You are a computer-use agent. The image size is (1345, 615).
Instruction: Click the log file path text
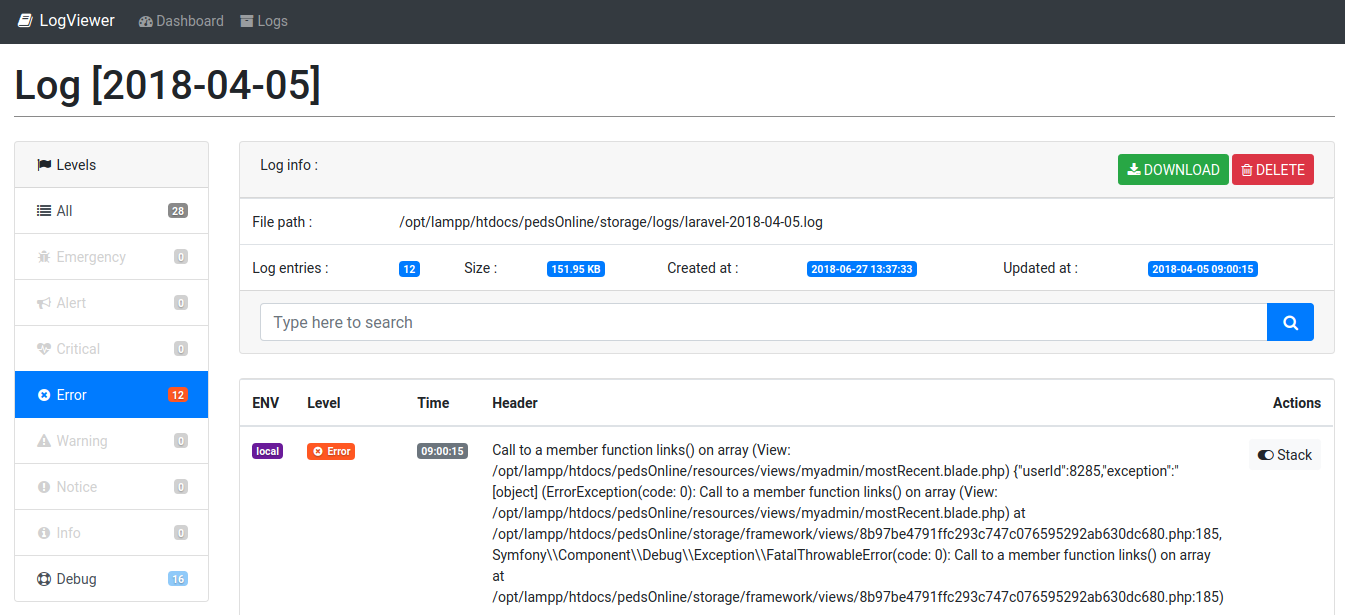coord(611,222)
